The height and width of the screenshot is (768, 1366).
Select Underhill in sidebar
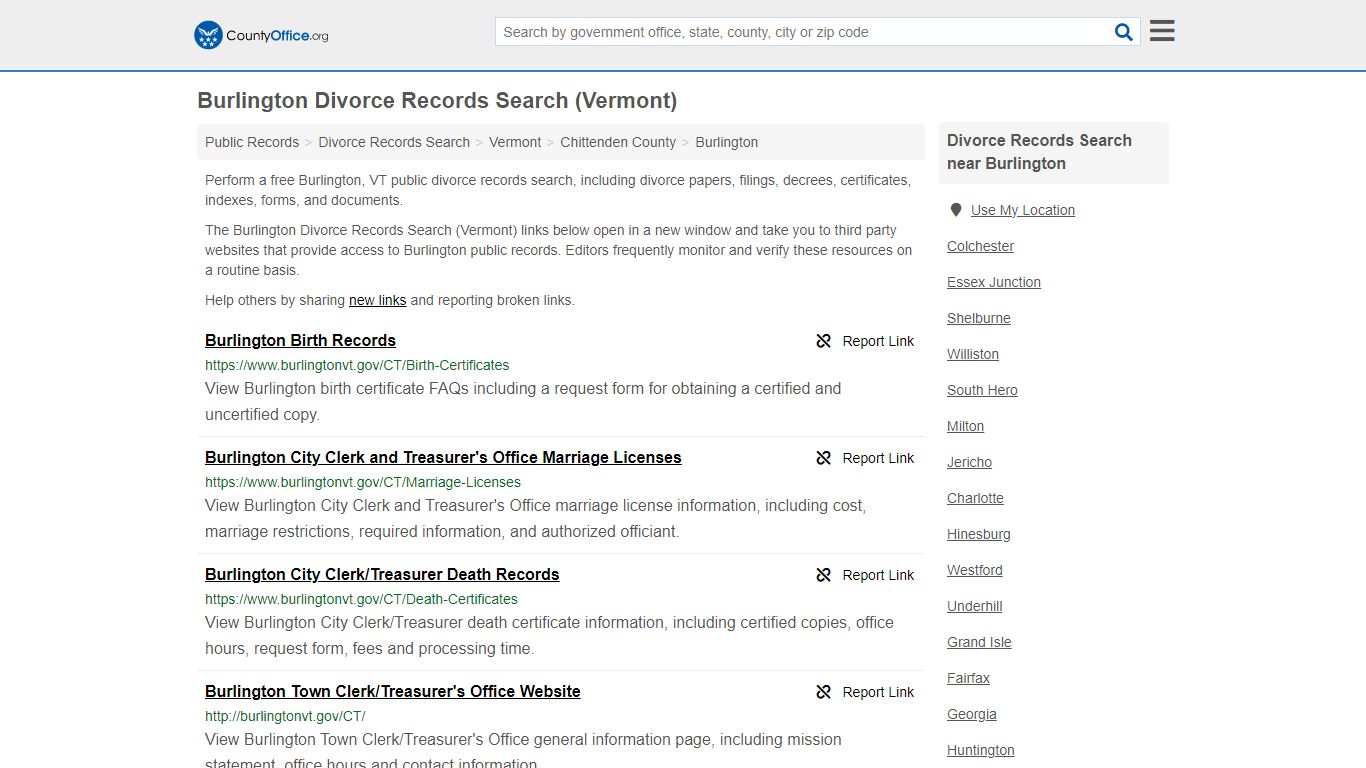[975, 606]
